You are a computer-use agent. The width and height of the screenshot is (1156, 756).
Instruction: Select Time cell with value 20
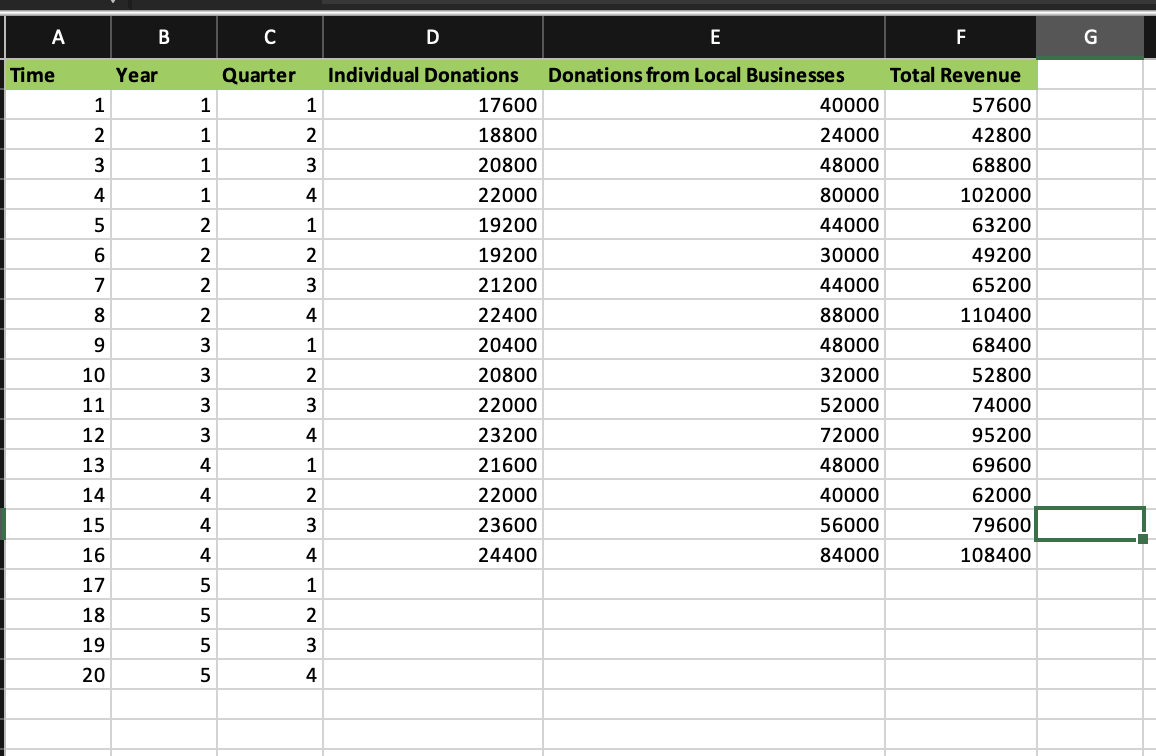tap(58, 675)
